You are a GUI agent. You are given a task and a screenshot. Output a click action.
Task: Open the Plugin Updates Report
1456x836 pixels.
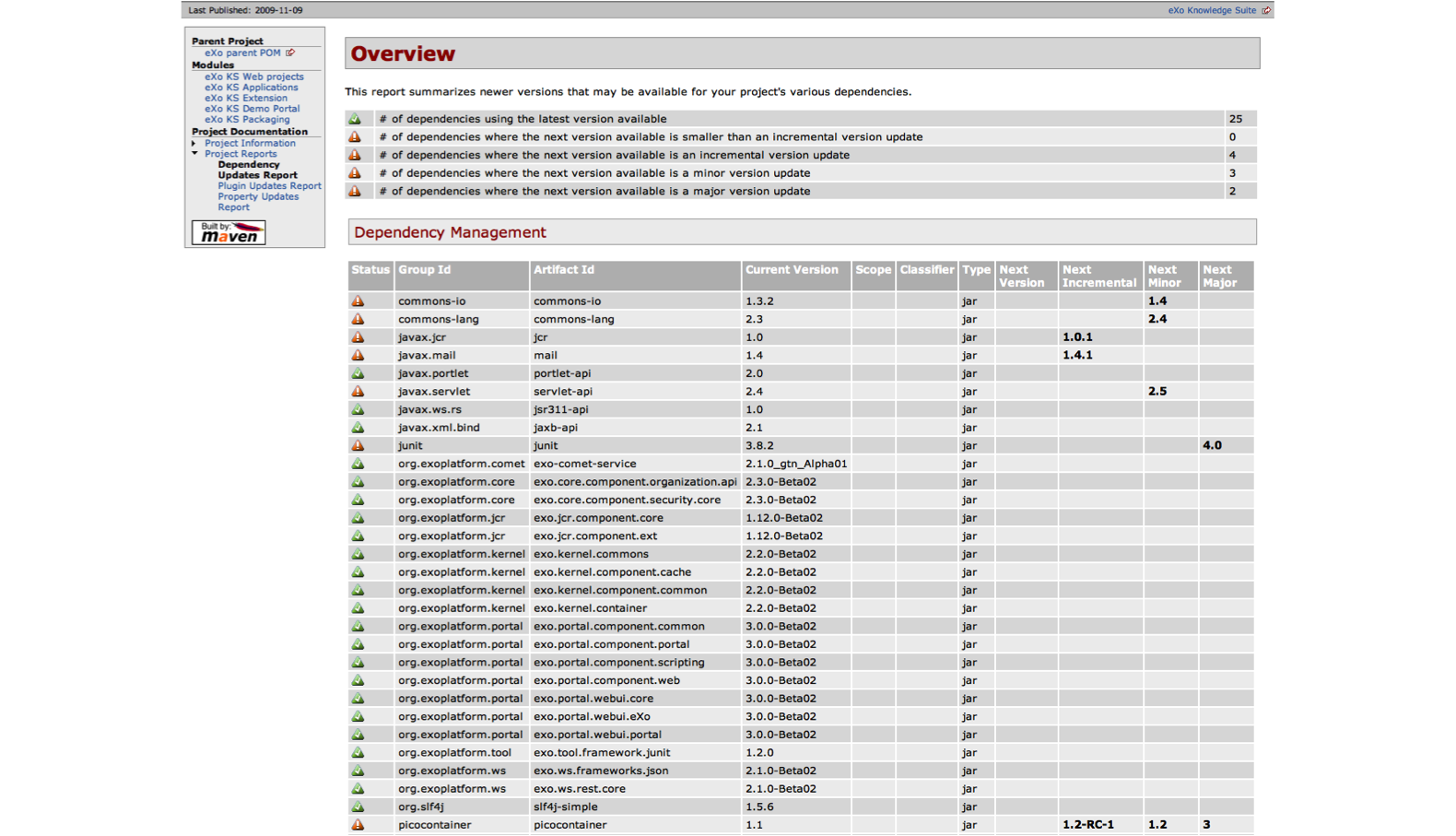click(269, 186)
